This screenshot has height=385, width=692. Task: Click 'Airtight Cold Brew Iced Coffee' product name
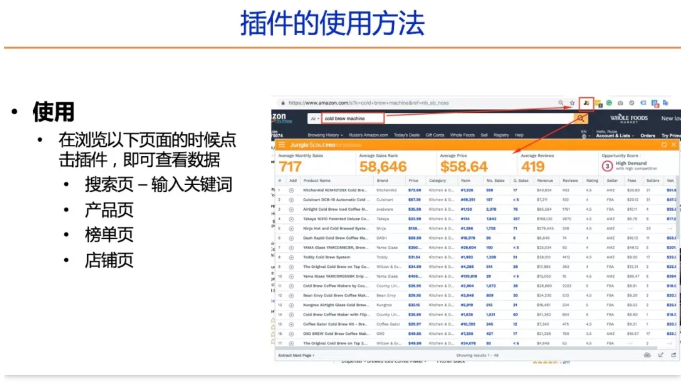(335, 210)
